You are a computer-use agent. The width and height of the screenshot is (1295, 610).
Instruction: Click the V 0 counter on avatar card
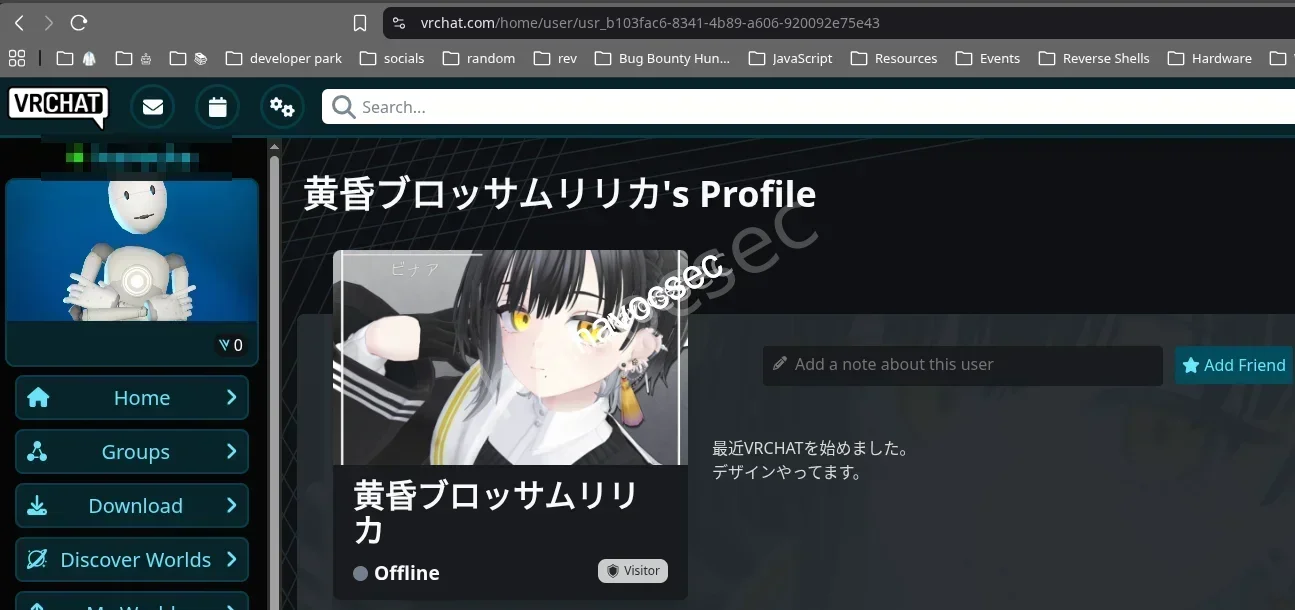tap(231, 344)
